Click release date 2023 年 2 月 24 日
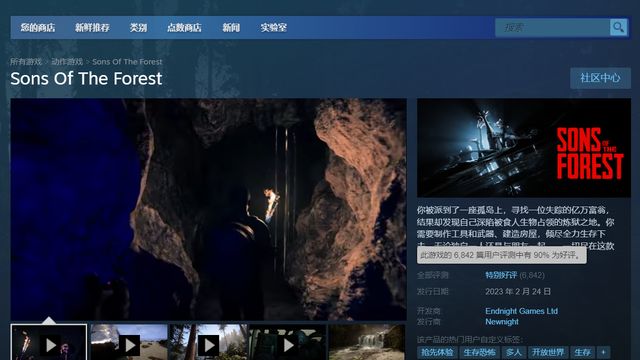This screenshot has height=360, width=640. click(518, 291)
